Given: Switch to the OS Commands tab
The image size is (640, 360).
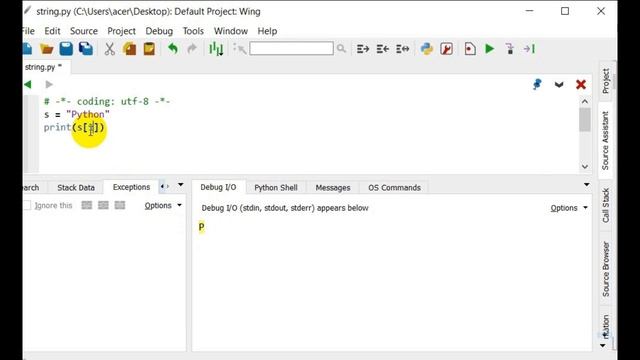Looking at the screenshot, I should 394,187.
